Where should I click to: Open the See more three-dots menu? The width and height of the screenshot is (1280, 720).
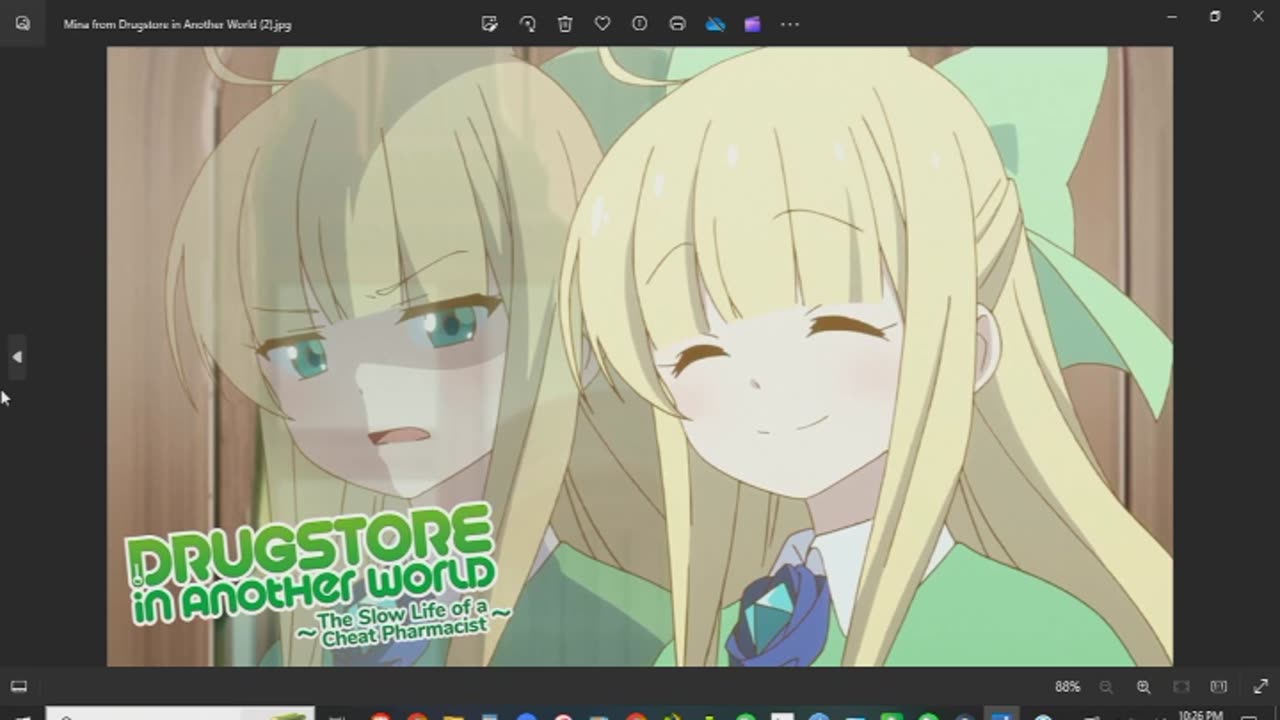(x=790, y=24)
